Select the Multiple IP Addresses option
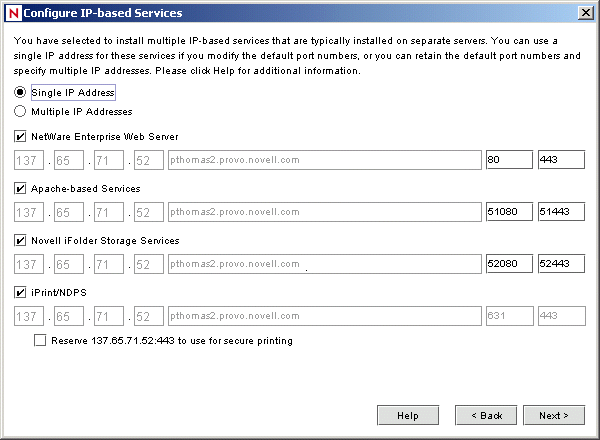 (x=21, y=112)
